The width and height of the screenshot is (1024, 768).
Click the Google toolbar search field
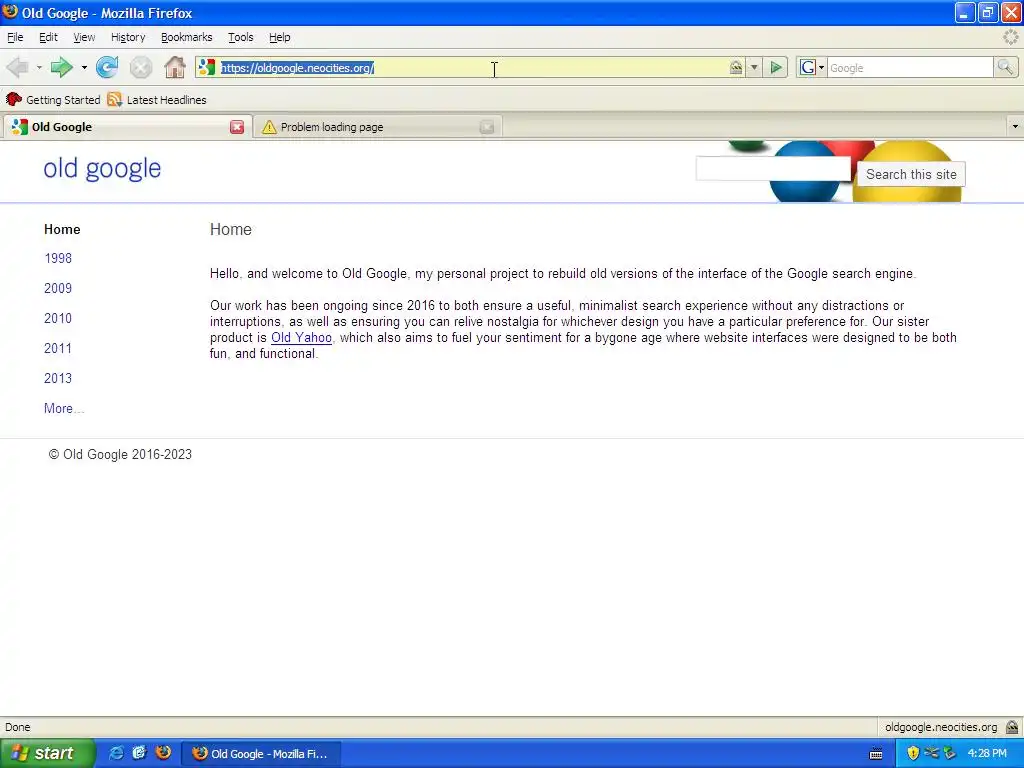click(x=910, y=67)
